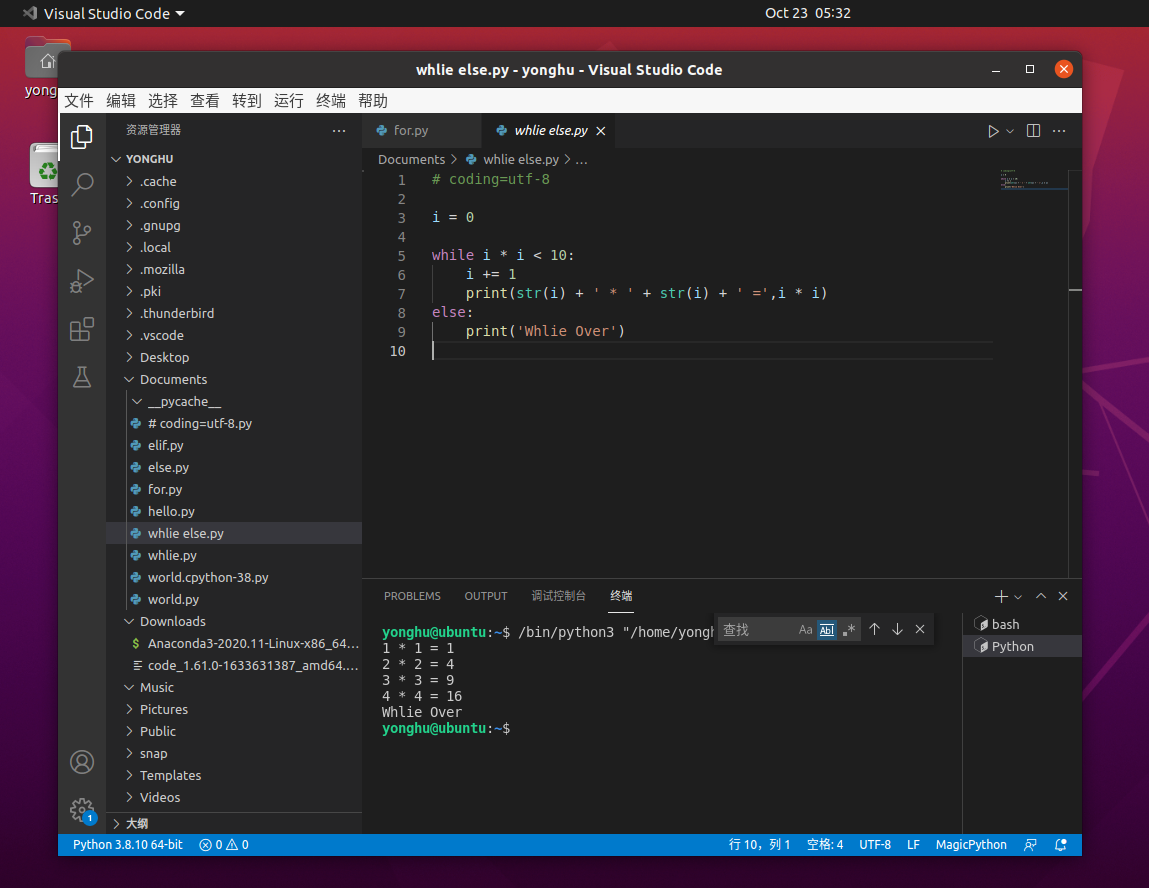Open elif.py in the file explorer
1149x888 pixels.
coord(166,445)
